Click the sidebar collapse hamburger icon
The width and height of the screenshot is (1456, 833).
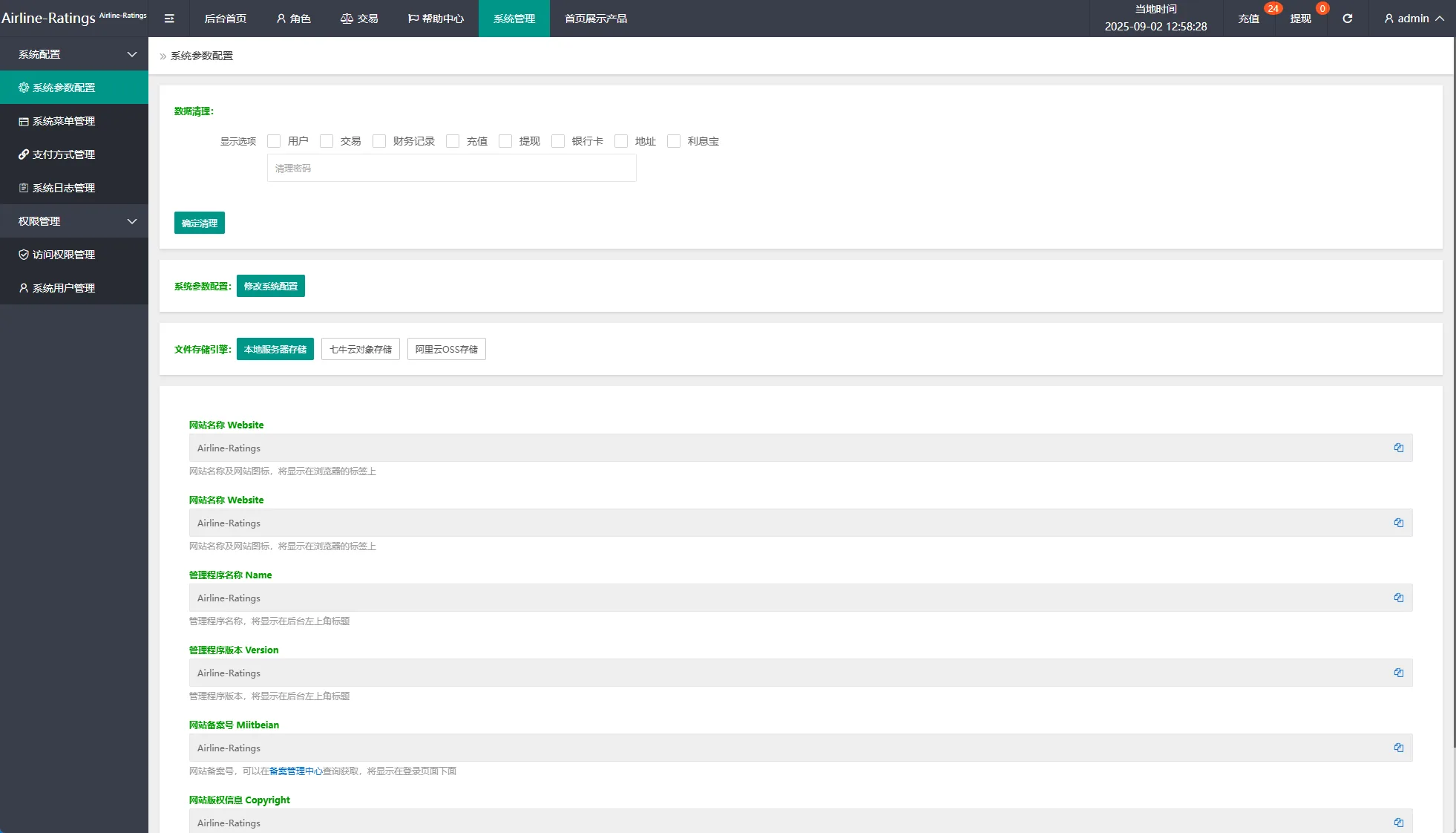point(169,19)
